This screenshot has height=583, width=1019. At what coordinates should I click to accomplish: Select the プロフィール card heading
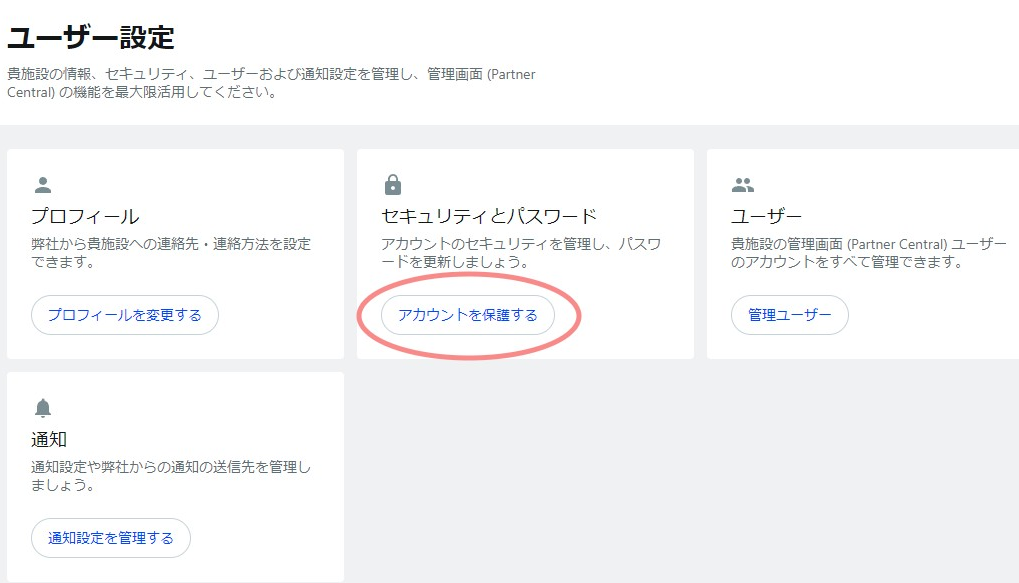click(x=85, y=216)
